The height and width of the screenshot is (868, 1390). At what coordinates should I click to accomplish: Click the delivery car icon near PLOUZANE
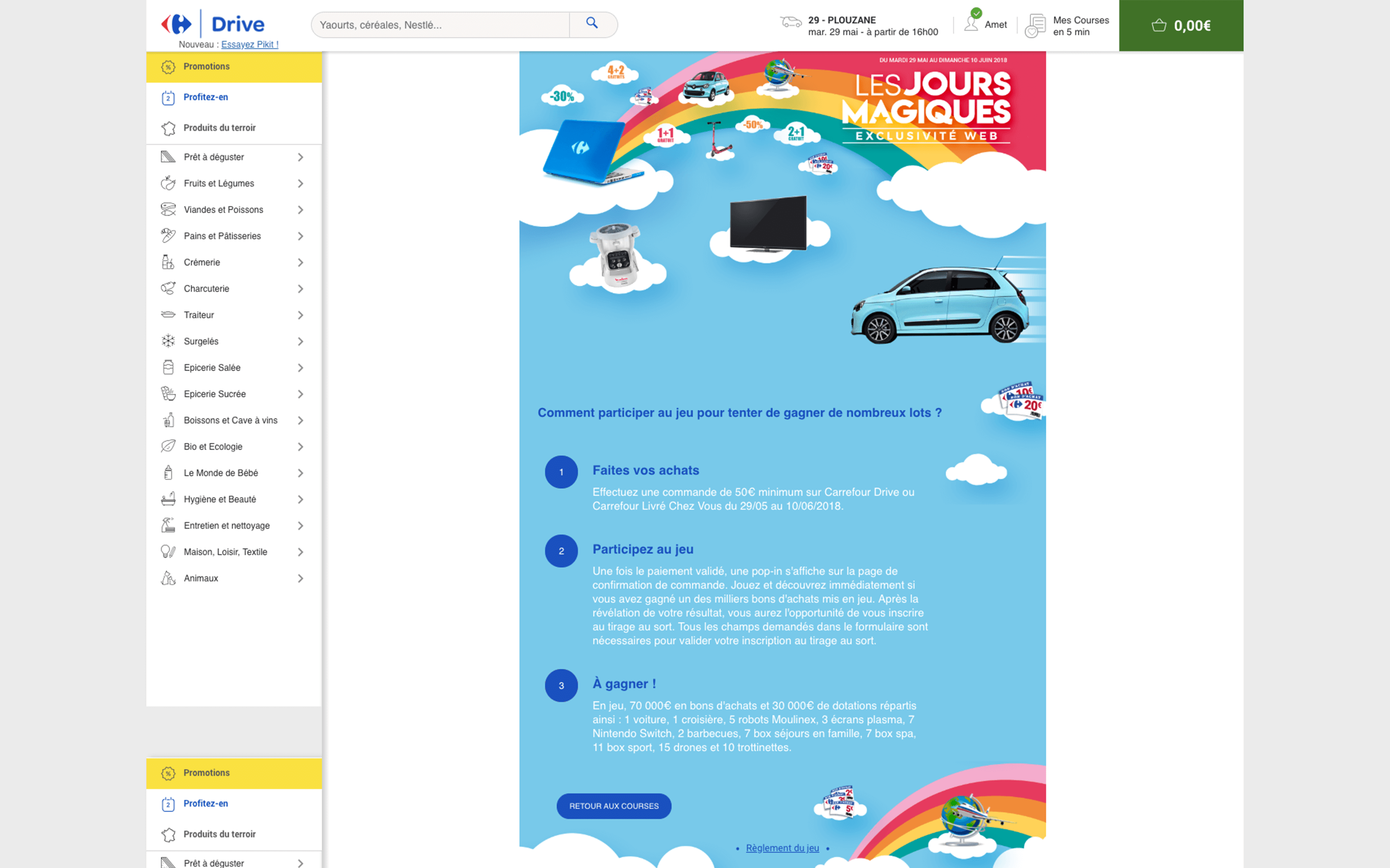791,22
